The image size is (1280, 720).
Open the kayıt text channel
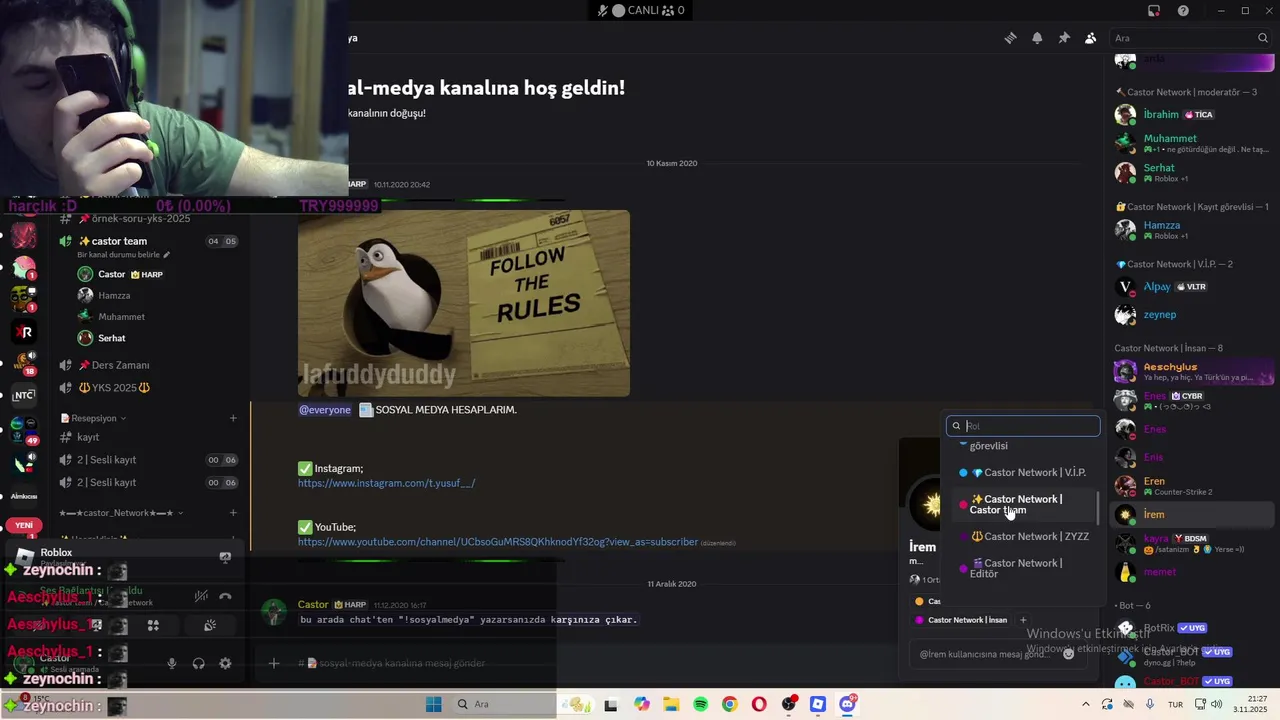coord(148,437)
